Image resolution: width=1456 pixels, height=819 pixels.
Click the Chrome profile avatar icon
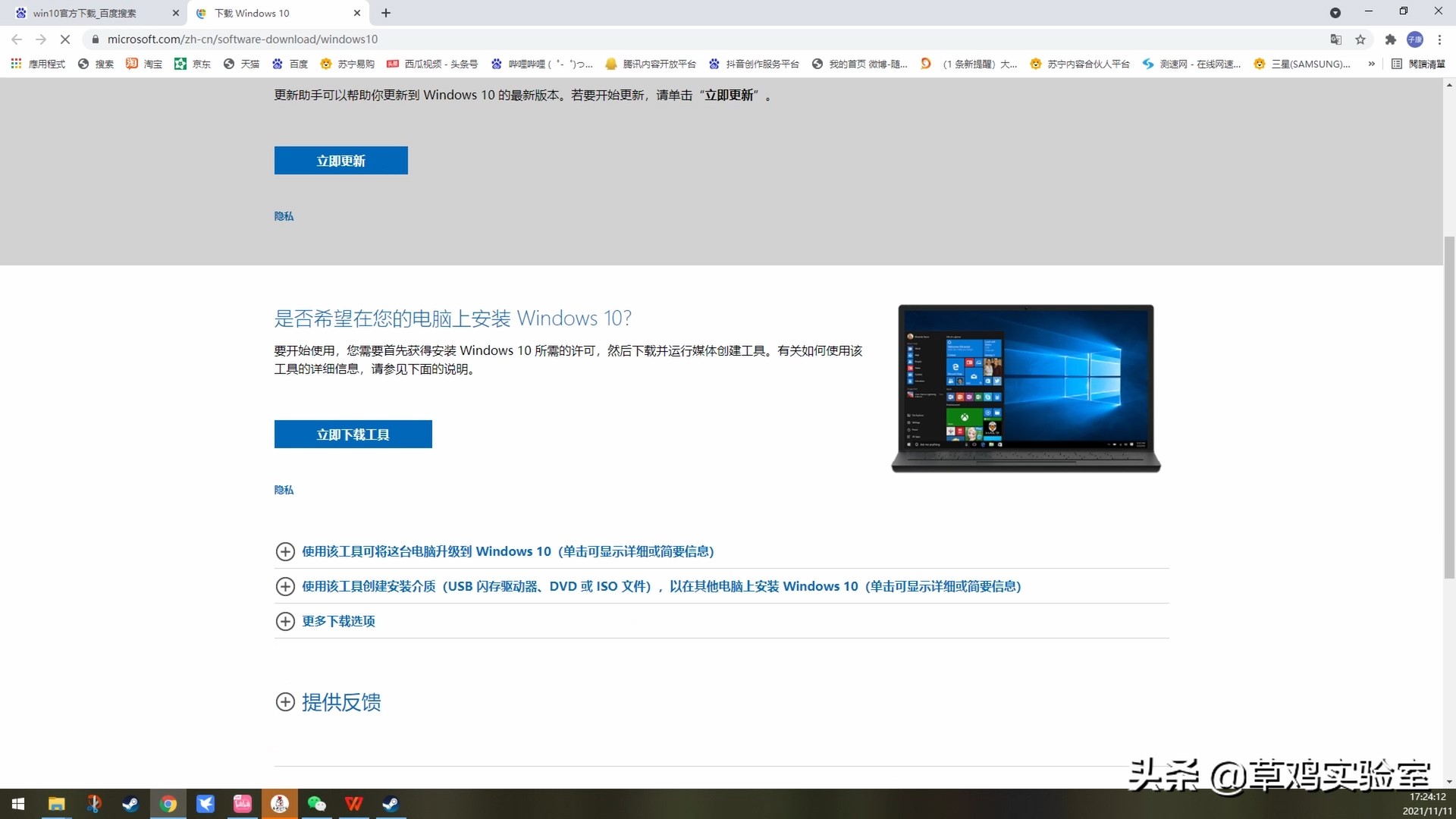[x=1415, y=39]
